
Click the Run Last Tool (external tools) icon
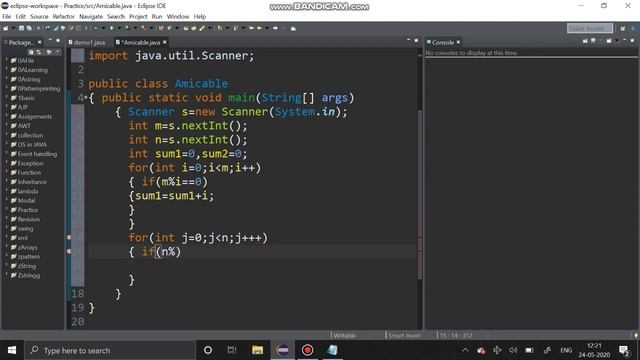(x=144, y=28)
